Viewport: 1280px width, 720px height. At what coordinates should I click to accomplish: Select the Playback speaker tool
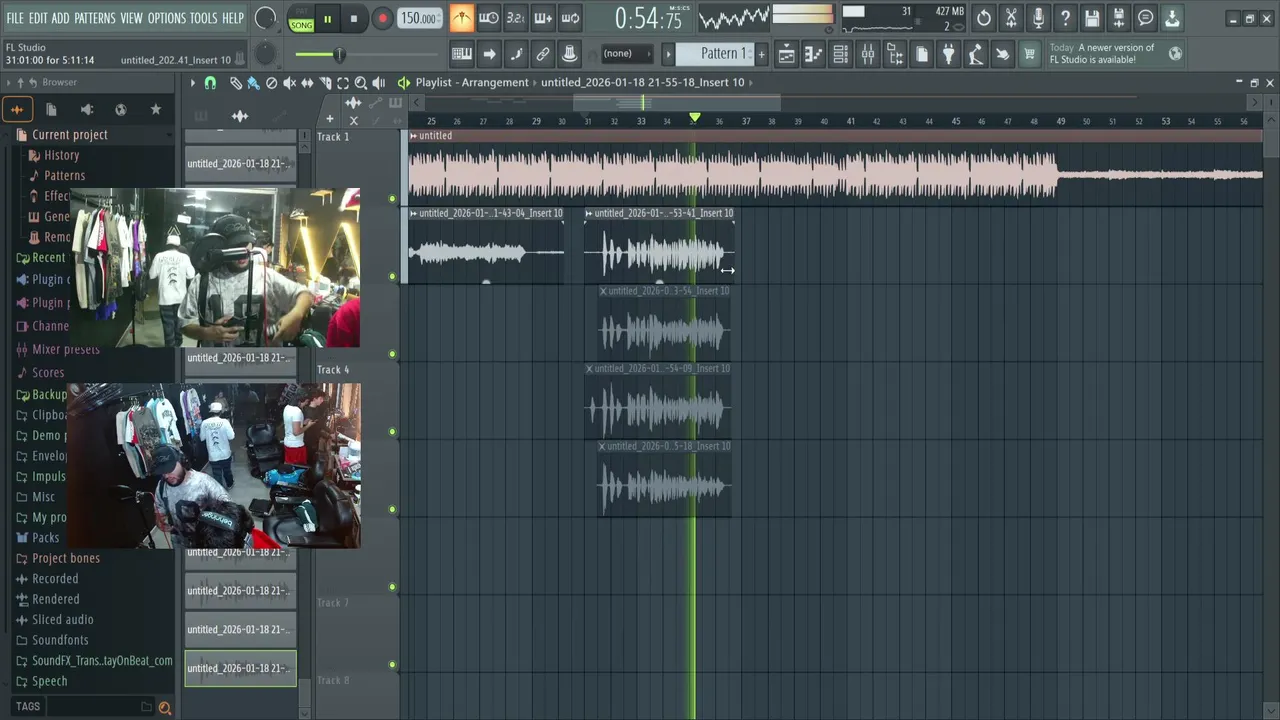point(379,83)
